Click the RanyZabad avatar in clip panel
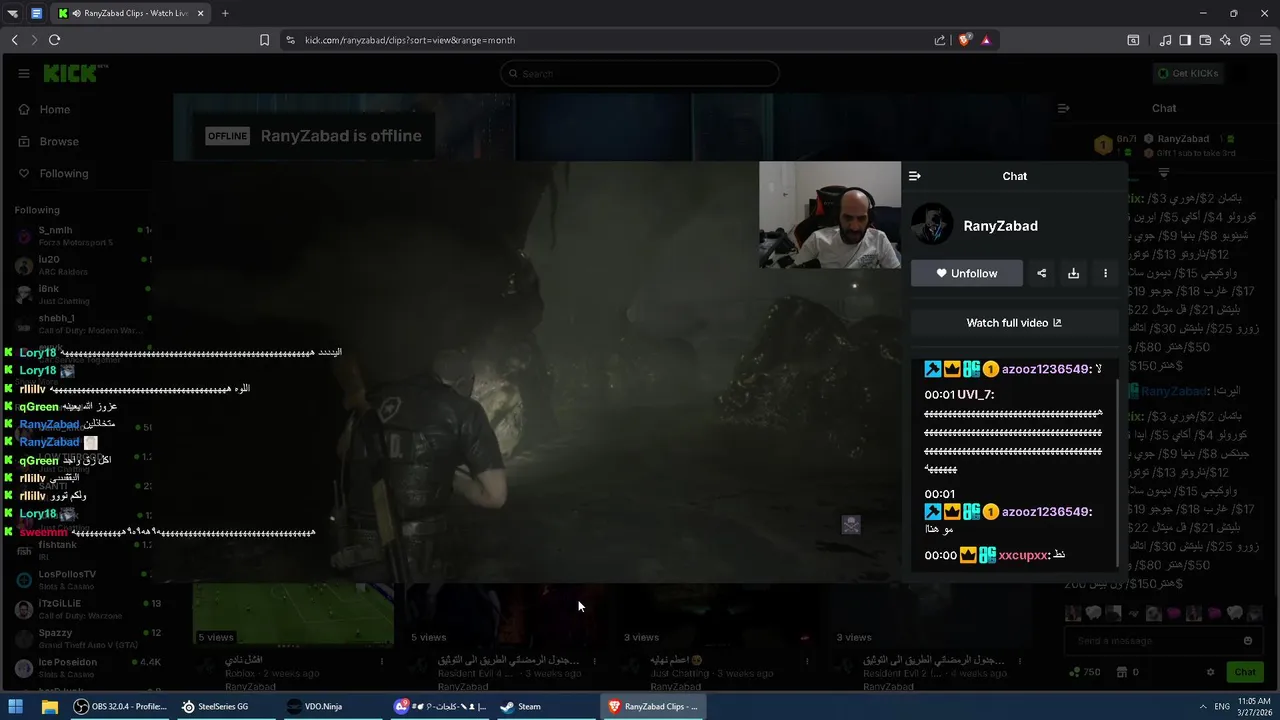The image size is (1280, 720). coord(932,225)
